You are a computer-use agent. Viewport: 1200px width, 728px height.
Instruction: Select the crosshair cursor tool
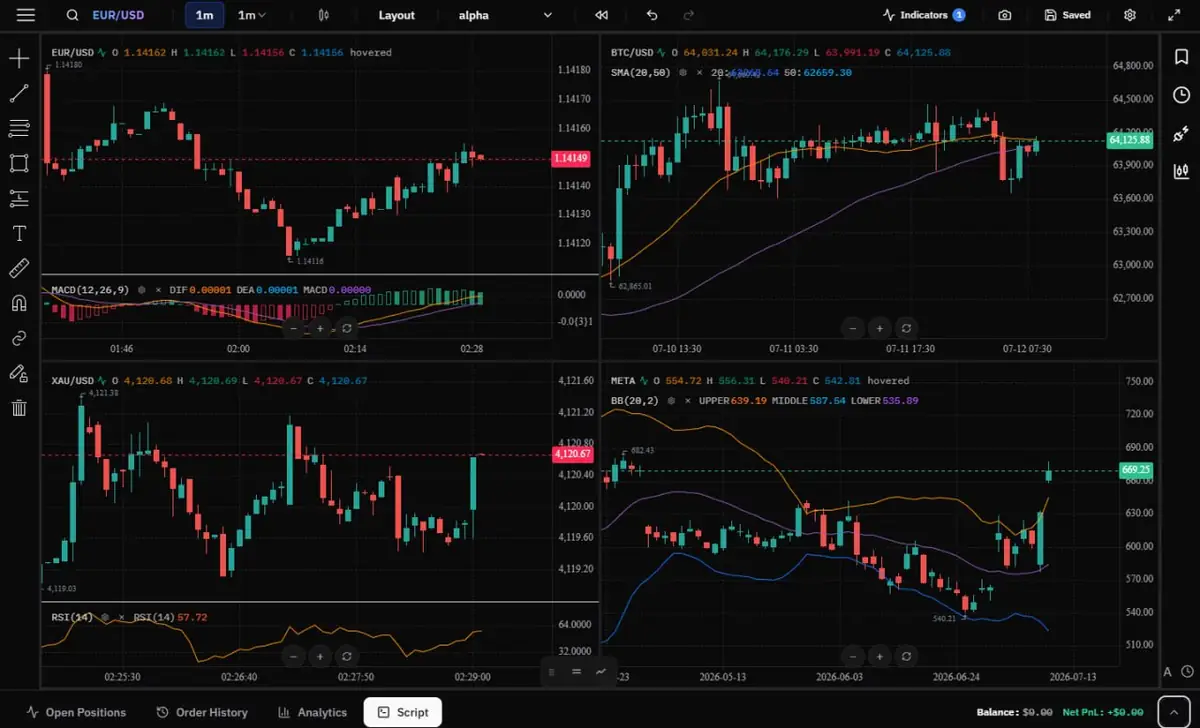tap(18, 59)
